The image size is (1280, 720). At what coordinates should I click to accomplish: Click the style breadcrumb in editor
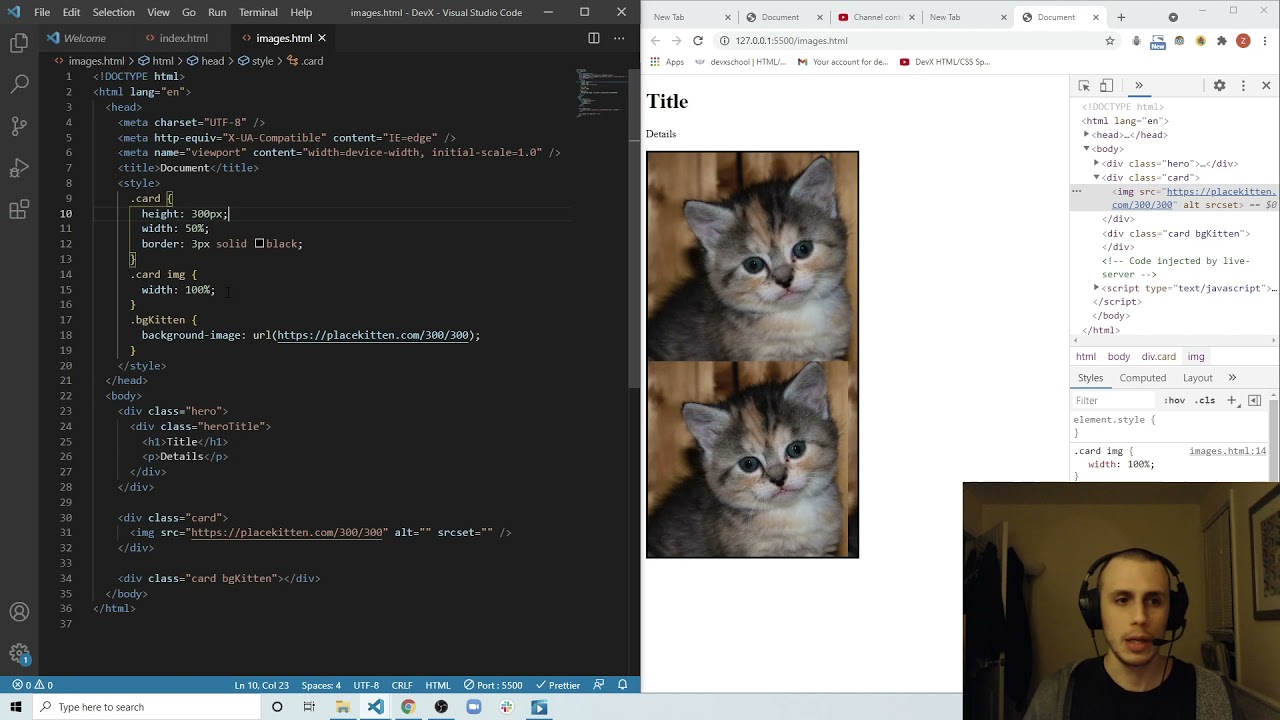tap(255, 61)
